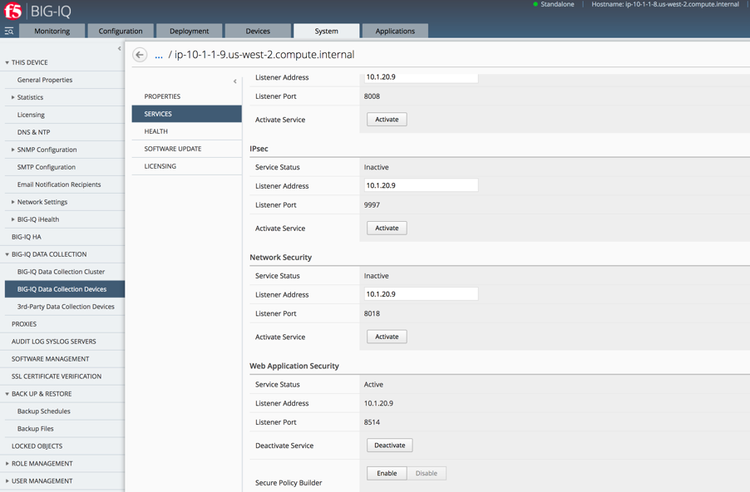
Task: Click the F5 logo icon
Action: coord(14,11)
